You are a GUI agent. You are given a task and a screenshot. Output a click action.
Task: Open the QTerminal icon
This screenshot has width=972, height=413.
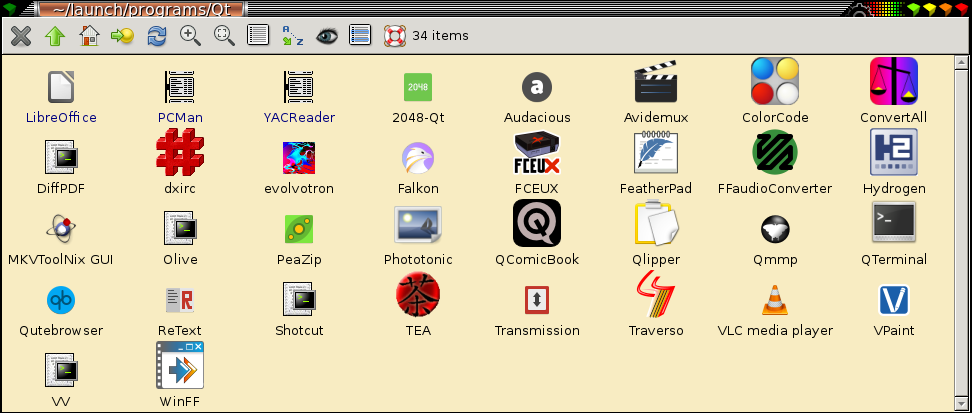(x=894, y=222)
